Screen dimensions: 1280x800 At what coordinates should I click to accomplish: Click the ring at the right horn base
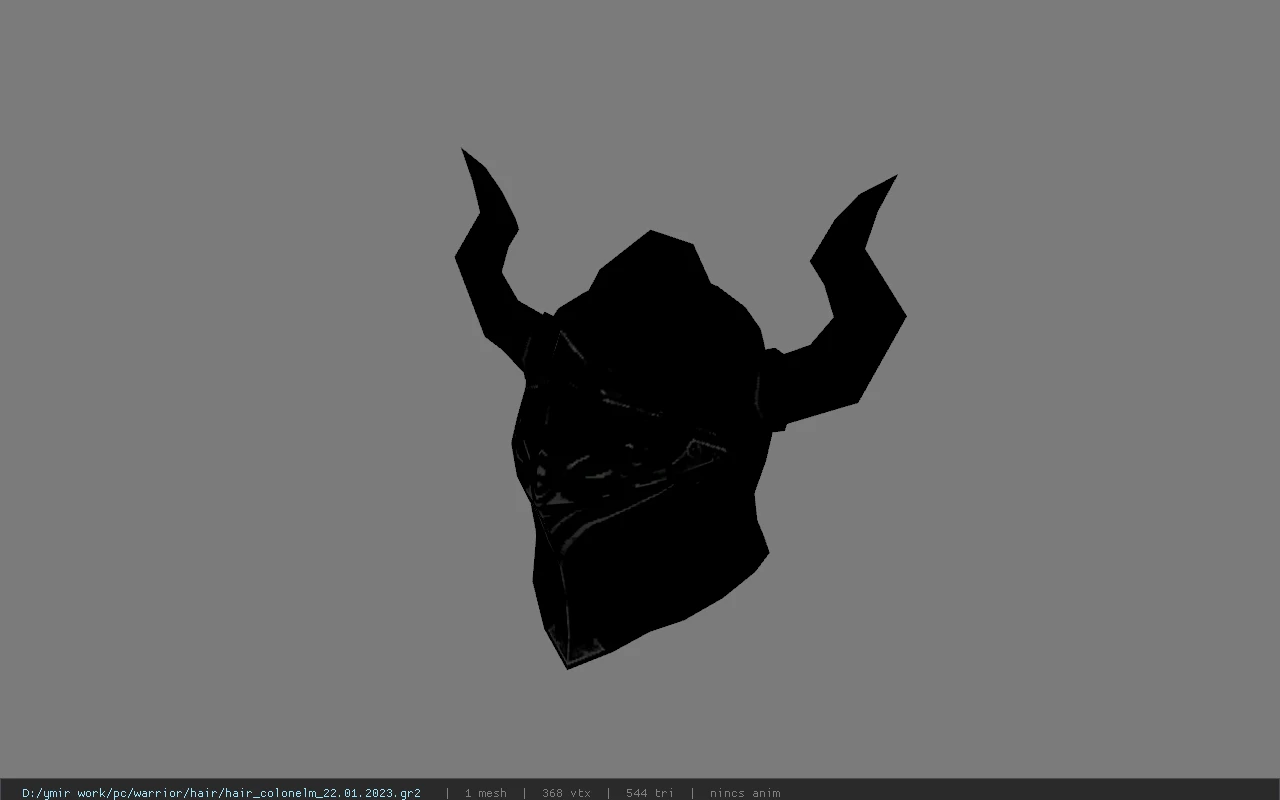771,390
